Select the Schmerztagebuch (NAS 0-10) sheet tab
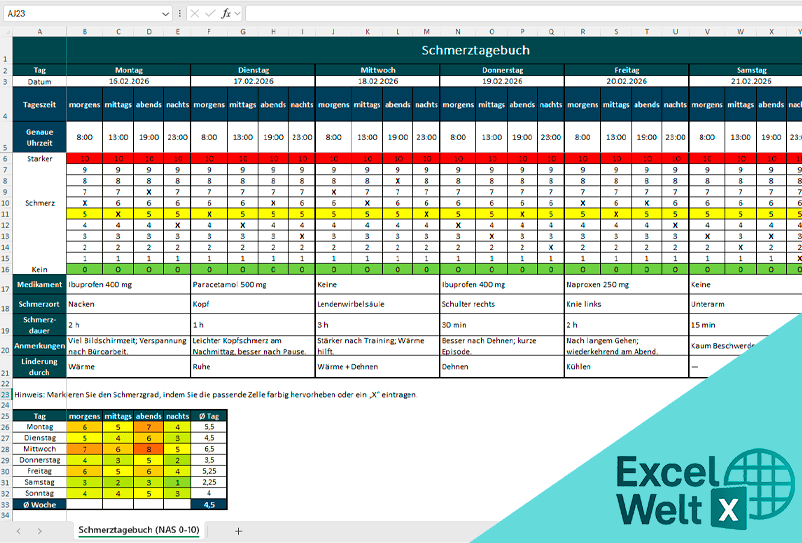802x543 pixels. (141, 531)
